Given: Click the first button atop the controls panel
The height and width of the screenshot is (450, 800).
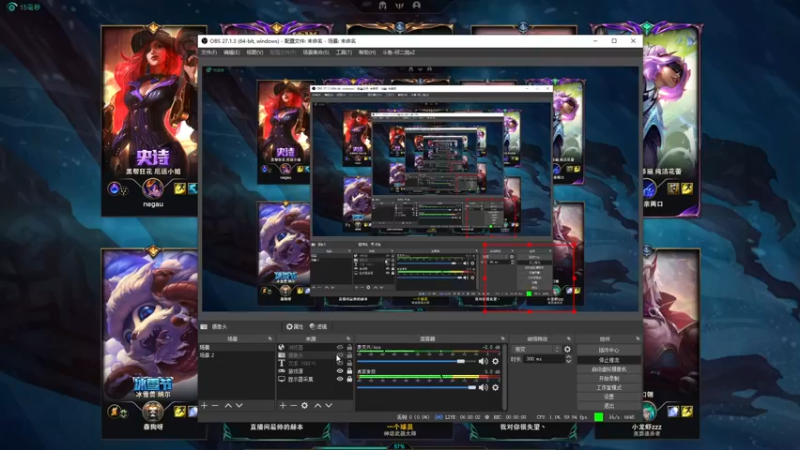Looking at the screenshot, I should [609, 351].
